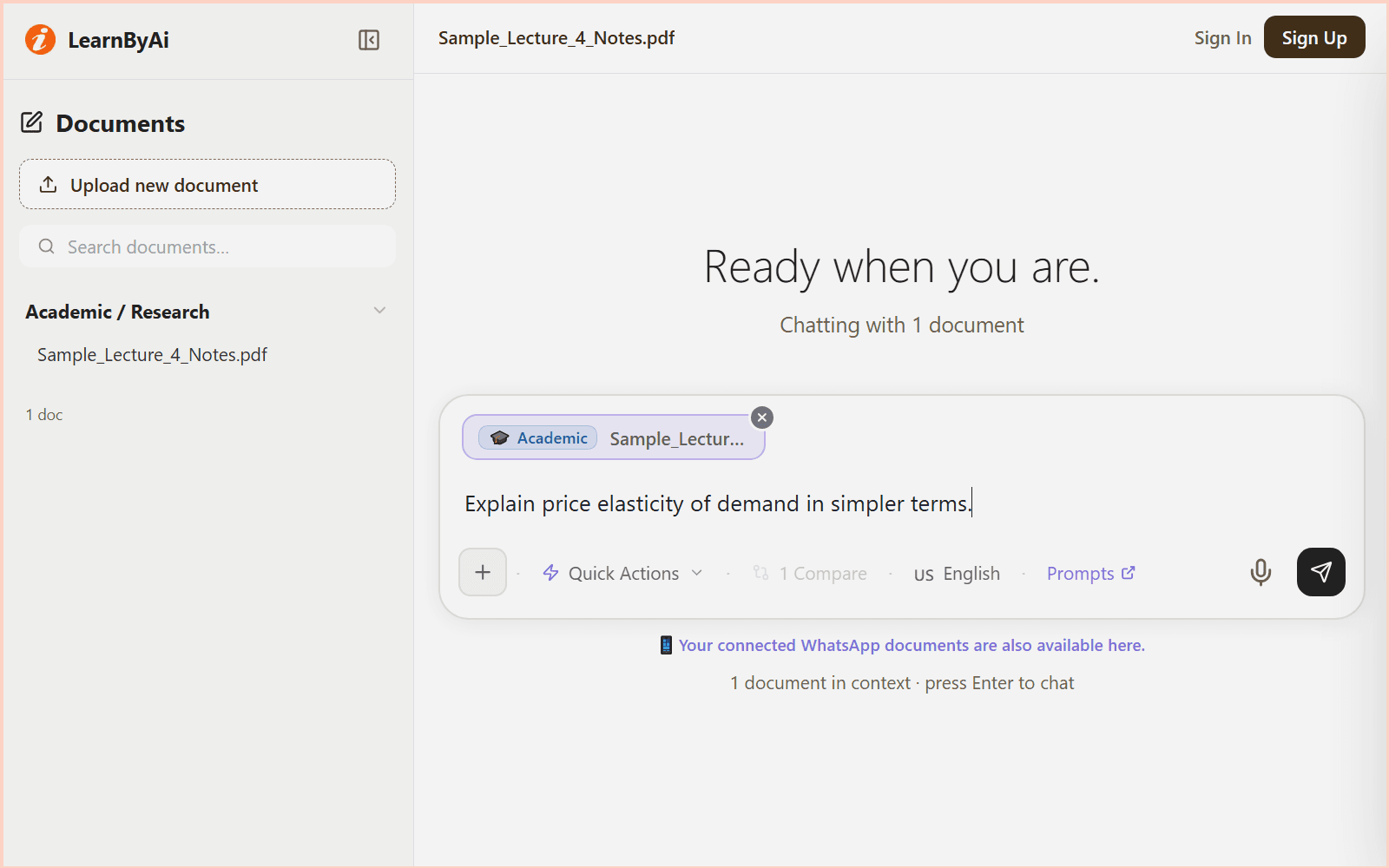This screenshot has height=868, width=1389.
Task: Click the Sign In link
Action: tap(1222, 38)
